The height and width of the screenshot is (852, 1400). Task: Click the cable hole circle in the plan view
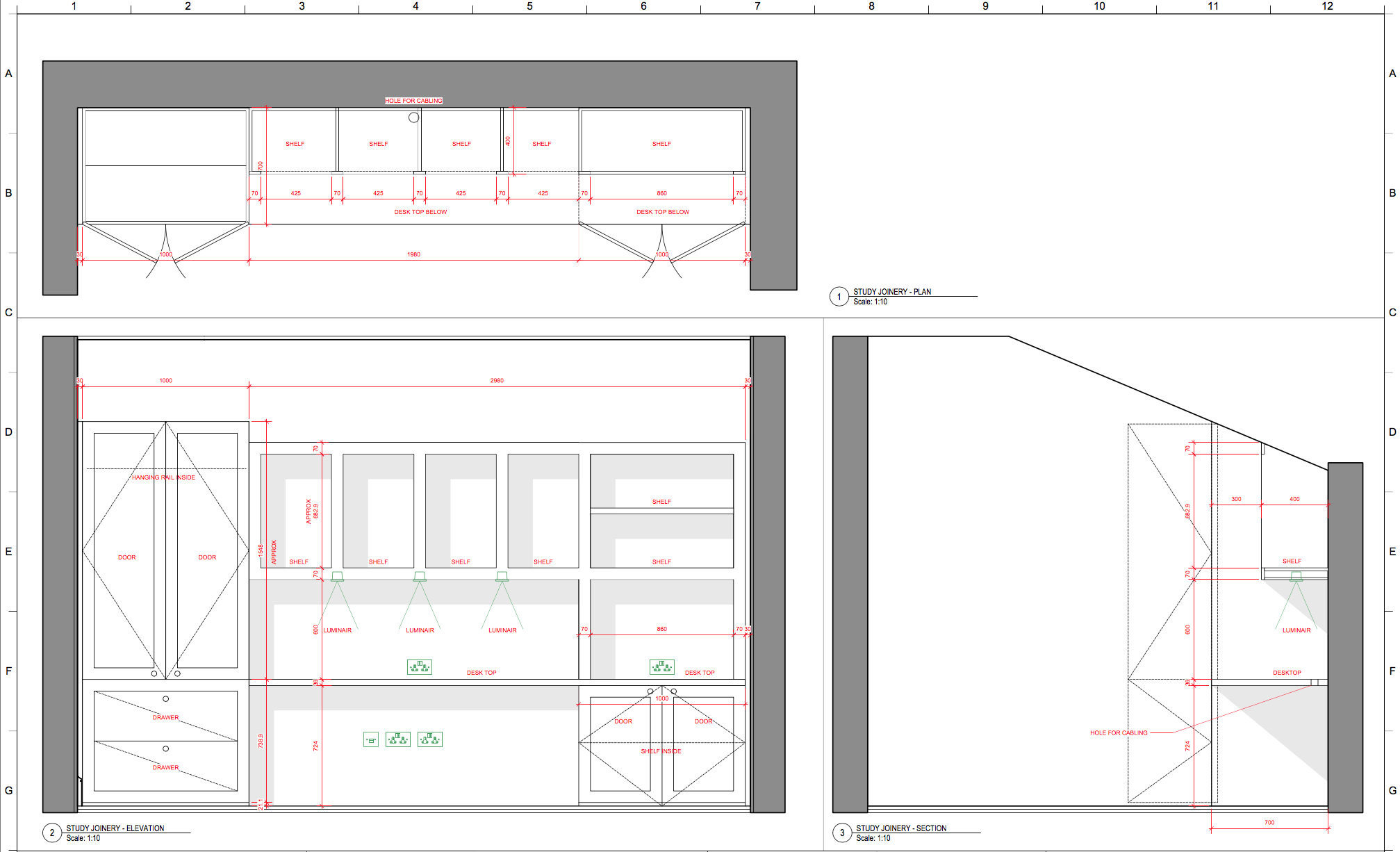(x=414, y=117)
